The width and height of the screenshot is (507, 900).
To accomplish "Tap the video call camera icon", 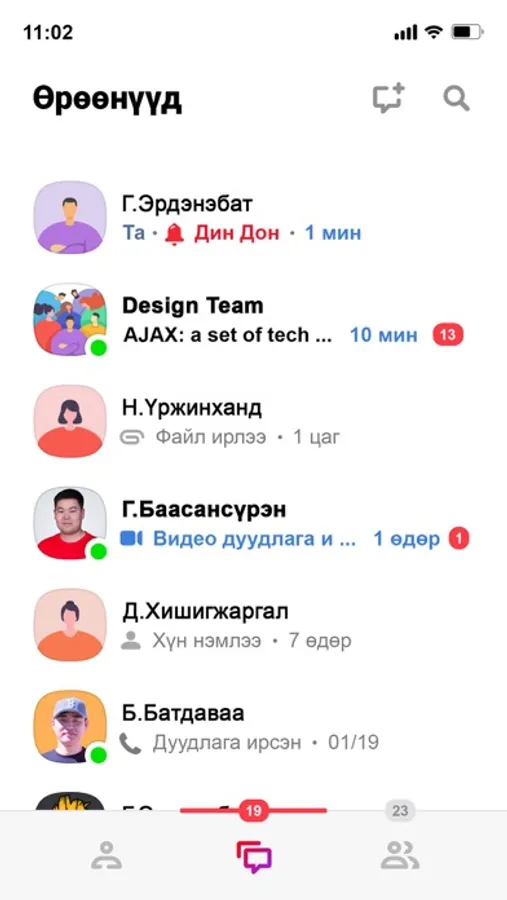I will [x=131, y=539].
